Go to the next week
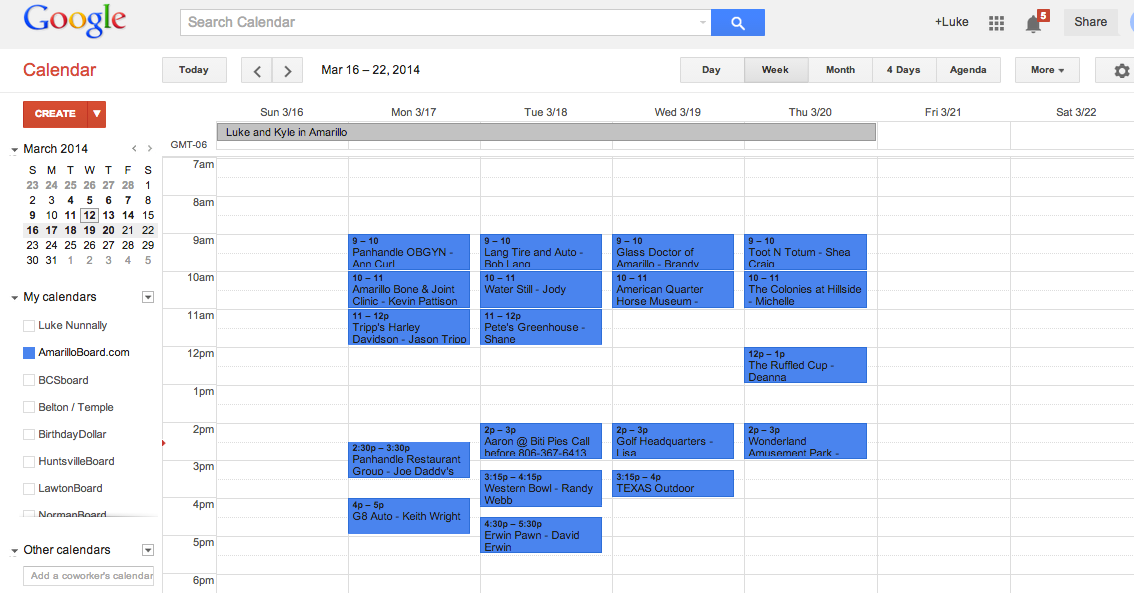The height and width of the screenshot is (593, 1134). [x=287, y=71]
